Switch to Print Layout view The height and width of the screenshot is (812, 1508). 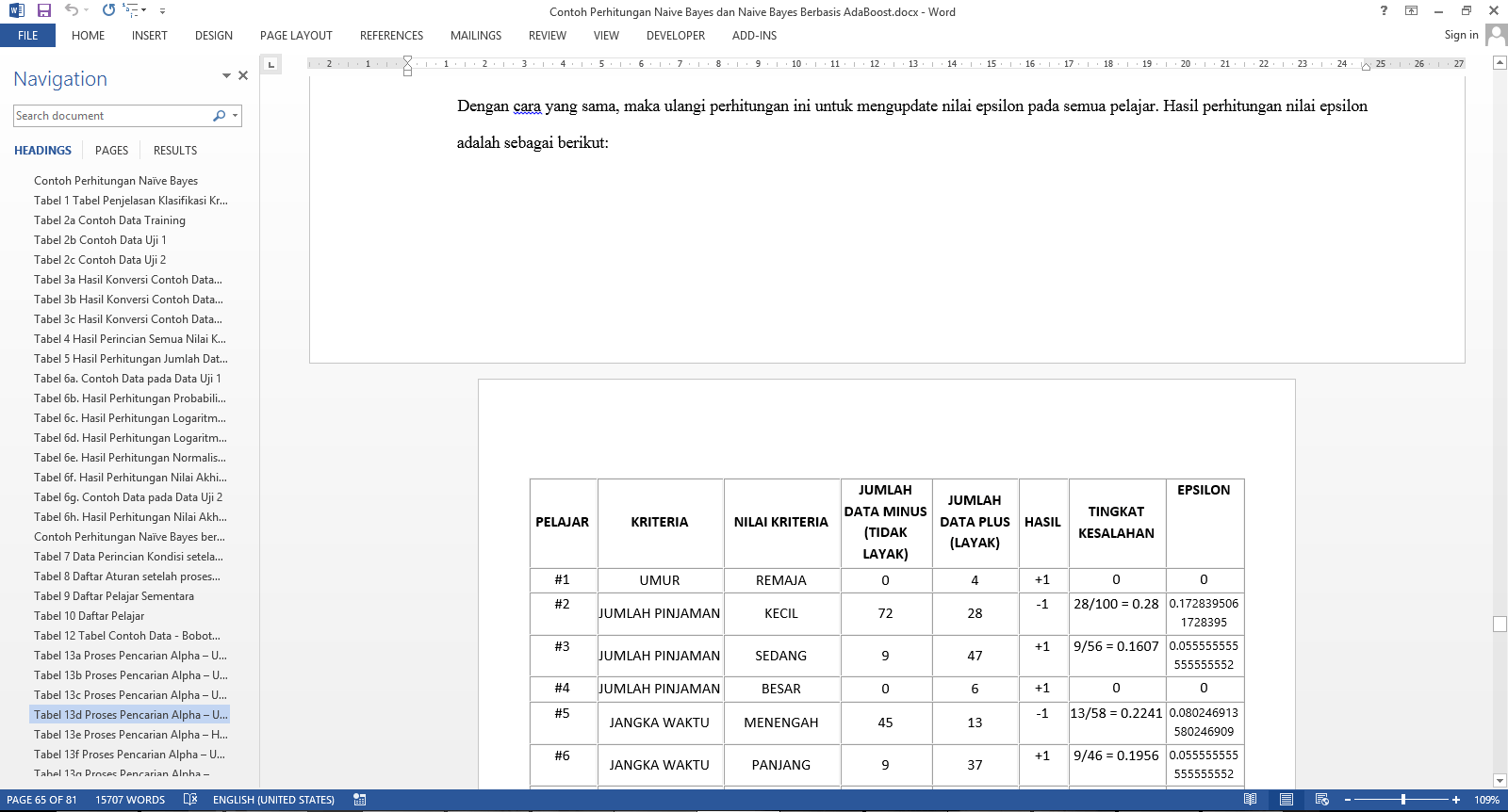[1286, 800]
